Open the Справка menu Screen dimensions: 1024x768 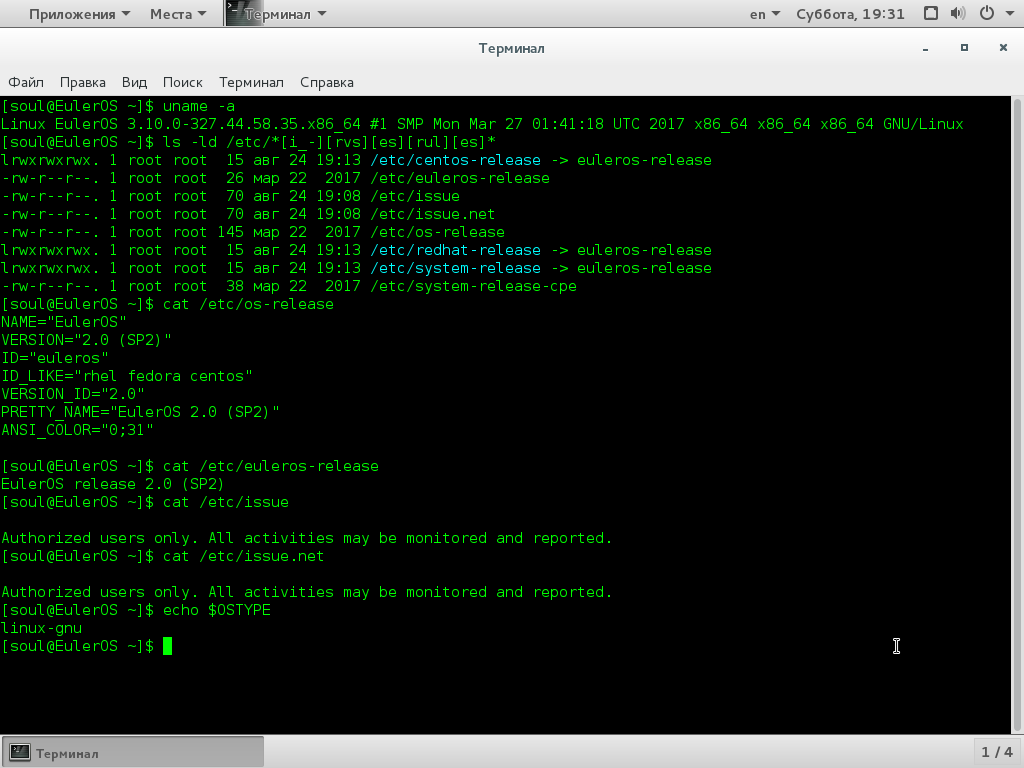click(327, 82)
